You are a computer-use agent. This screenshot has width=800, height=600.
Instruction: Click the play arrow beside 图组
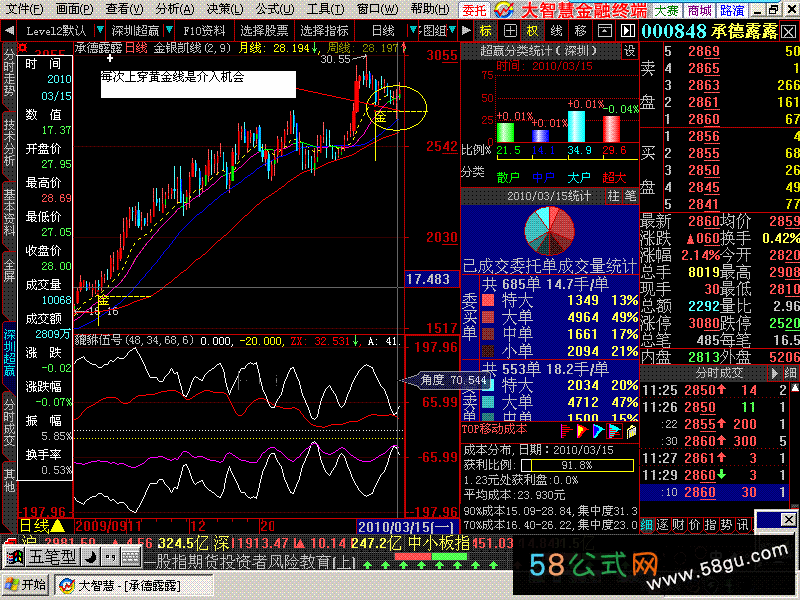pos(466,31)
